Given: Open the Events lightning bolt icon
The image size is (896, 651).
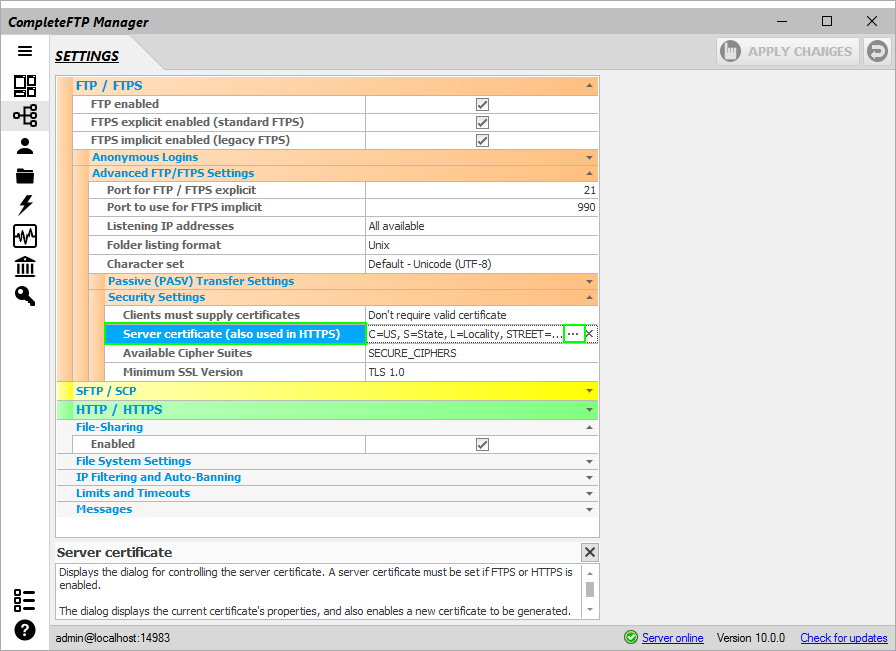Looking at the screenshot, I should pyautogui.click(x=25, y=205).
